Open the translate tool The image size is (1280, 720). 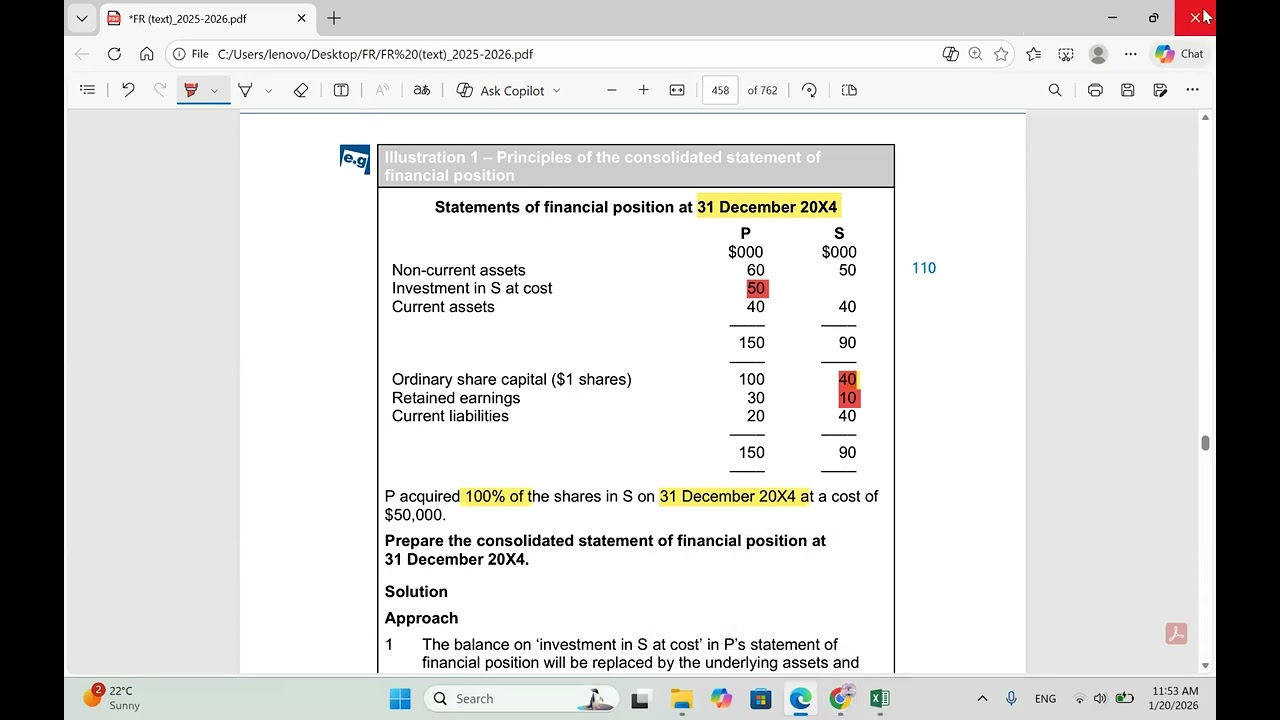tap(422, 90)
